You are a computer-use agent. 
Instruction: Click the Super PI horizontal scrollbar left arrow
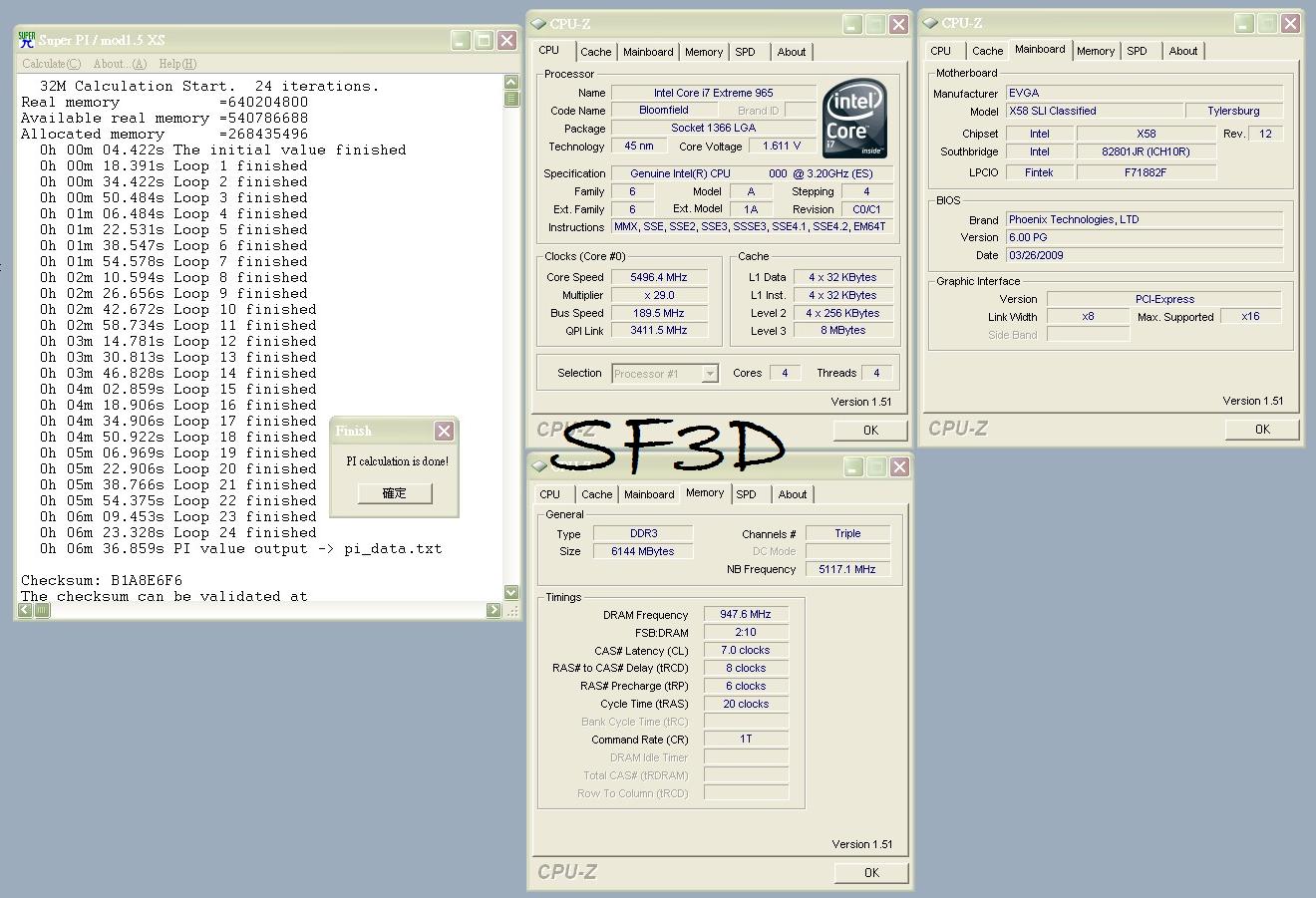point(27,610)
